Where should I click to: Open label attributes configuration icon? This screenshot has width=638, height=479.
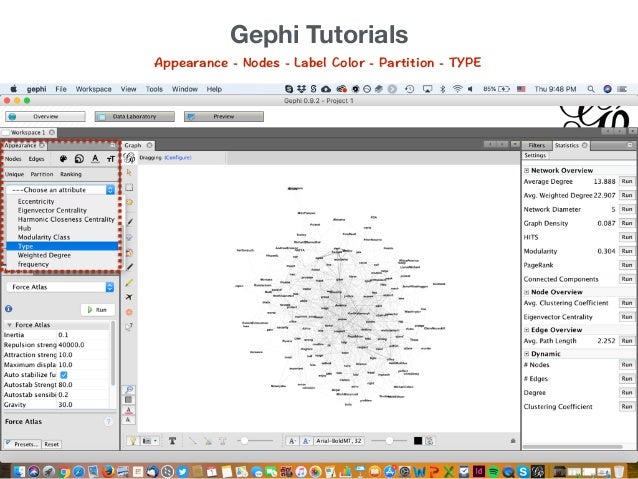[x=430, y=441]
